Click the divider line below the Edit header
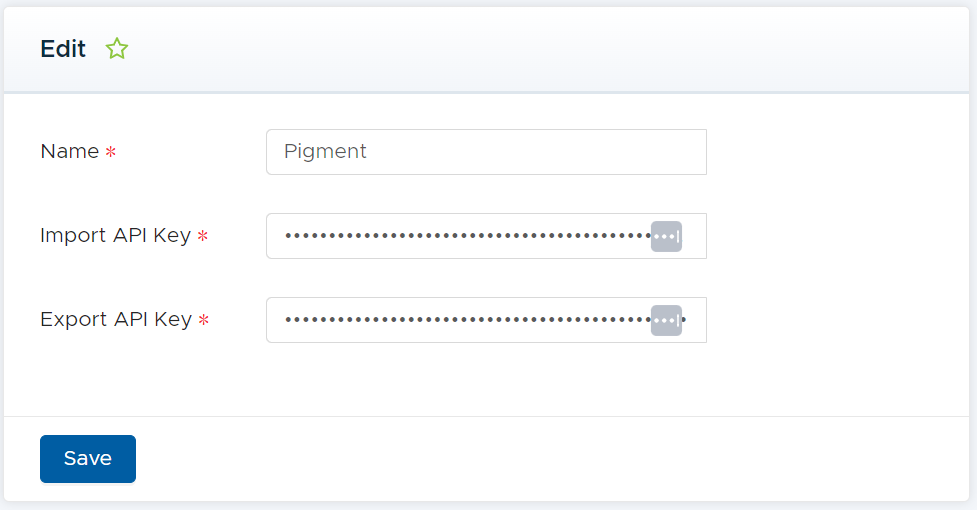This screenshot has width=977, height=510. [x=488, y=93]
